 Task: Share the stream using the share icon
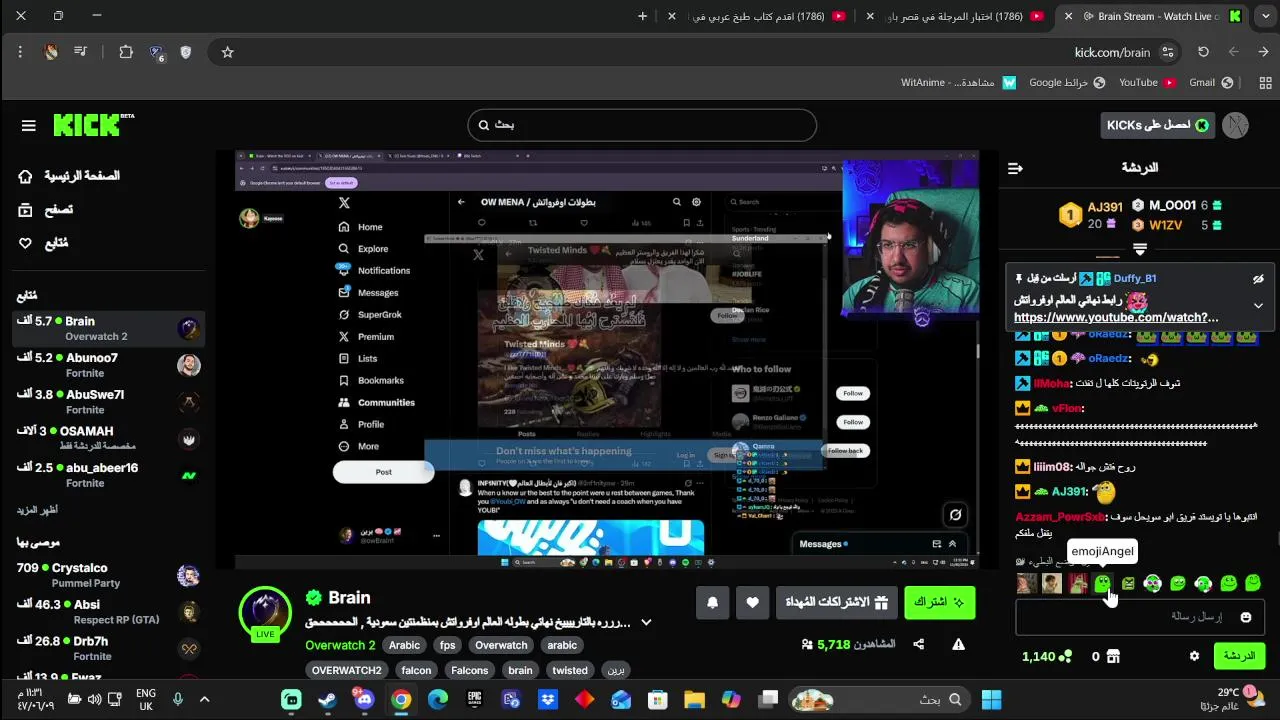click(x=918, y=645)
